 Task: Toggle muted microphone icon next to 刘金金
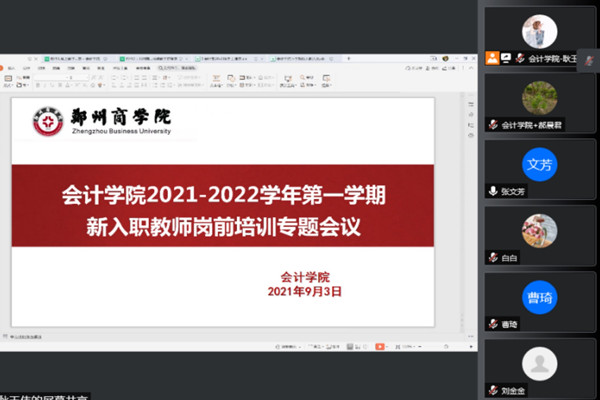pos(493,390)
